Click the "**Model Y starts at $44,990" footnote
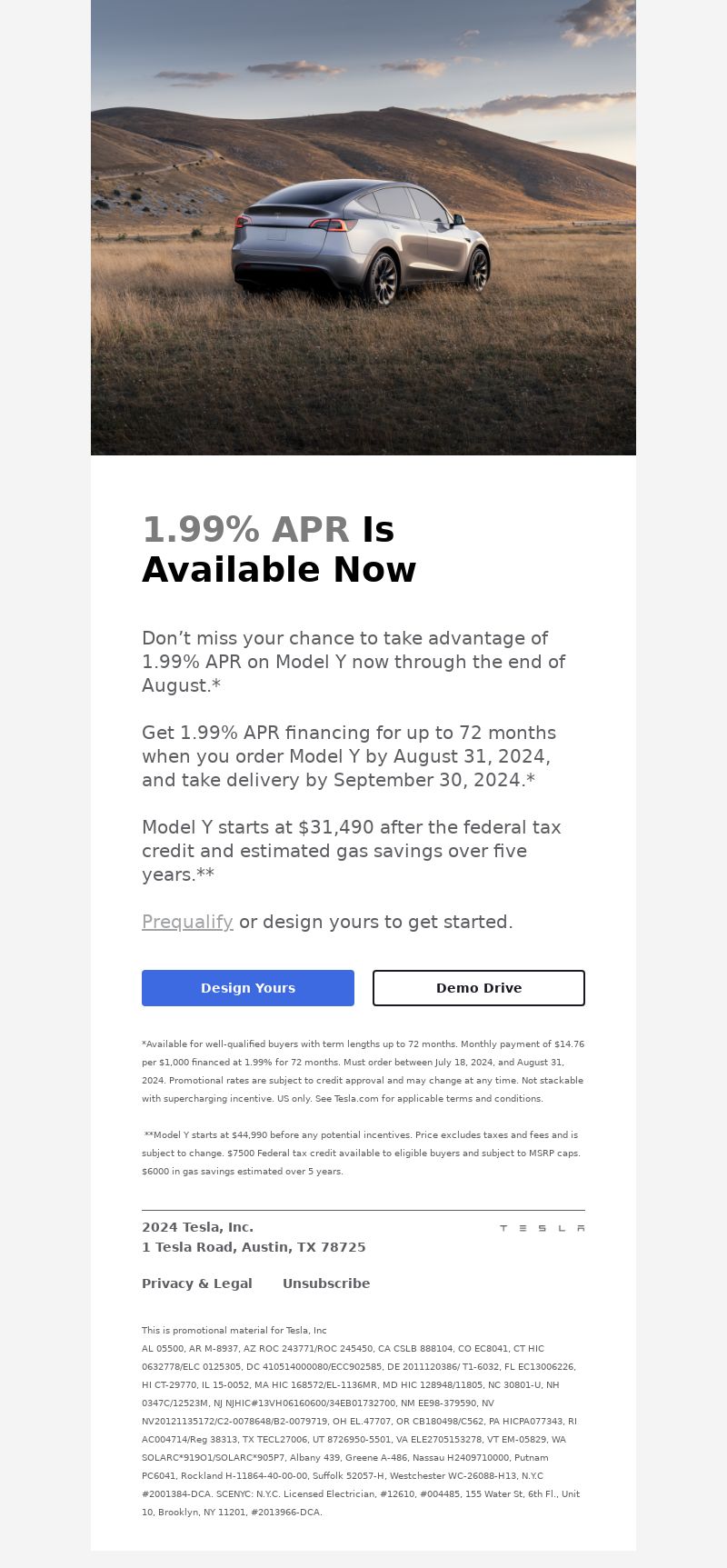727x1568 pixels. [x=361, y=1154]
